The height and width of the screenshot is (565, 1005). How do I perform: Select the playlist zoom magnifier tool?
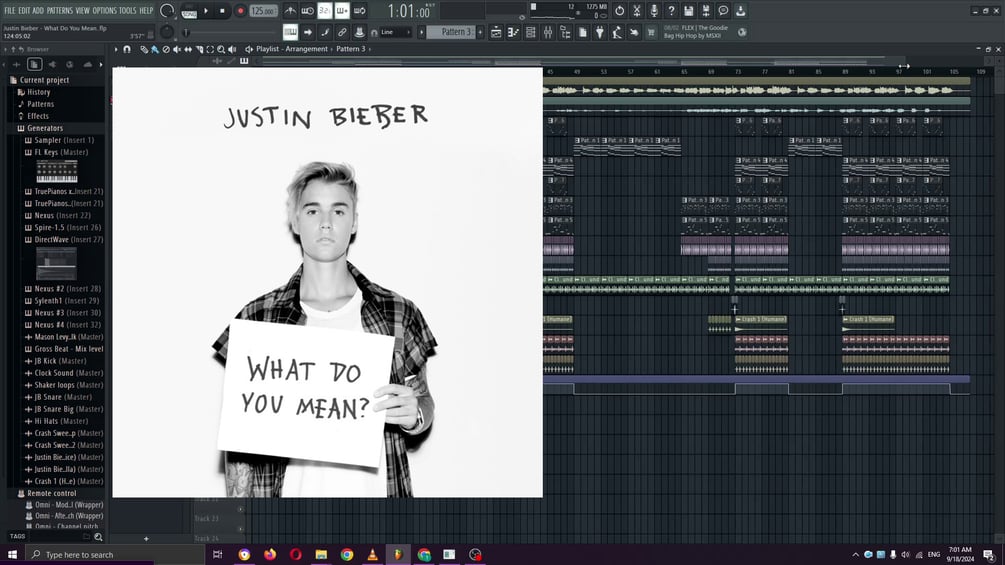(221, 49)
